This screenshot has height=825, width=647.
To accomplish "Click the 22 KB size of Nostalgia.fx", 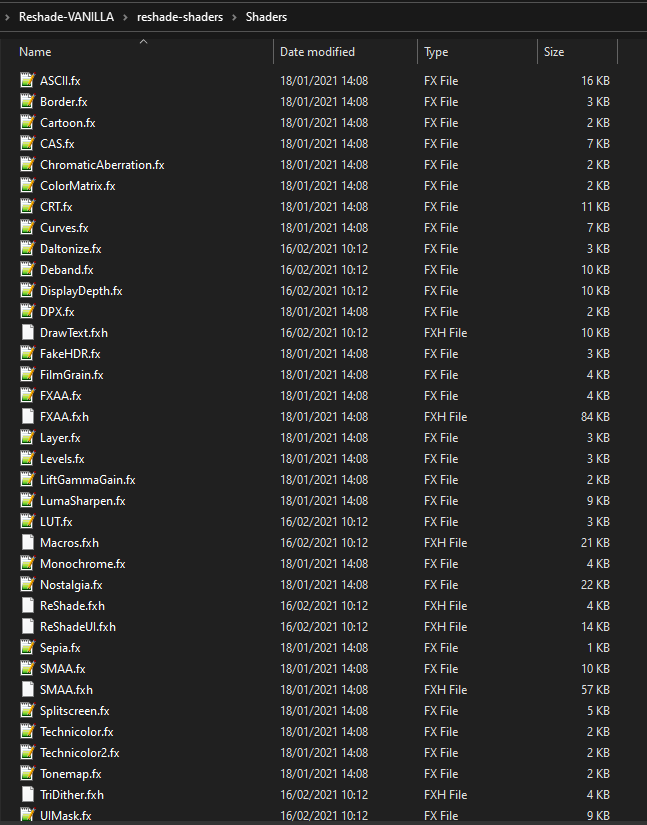I will tap(595, 585).
